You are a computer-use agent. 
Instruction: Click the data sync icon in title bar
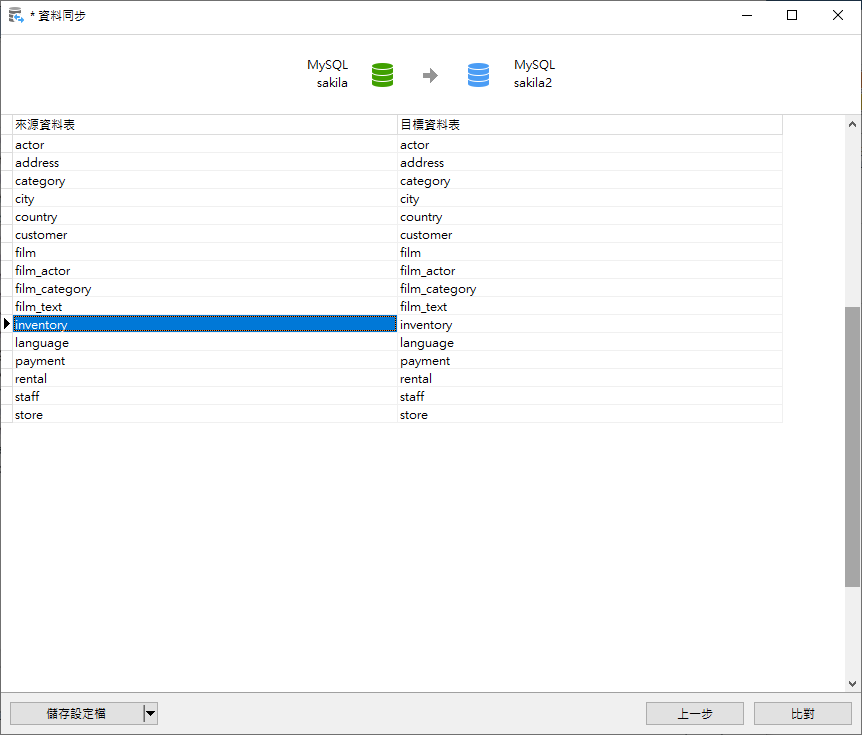tap(16, 15)
